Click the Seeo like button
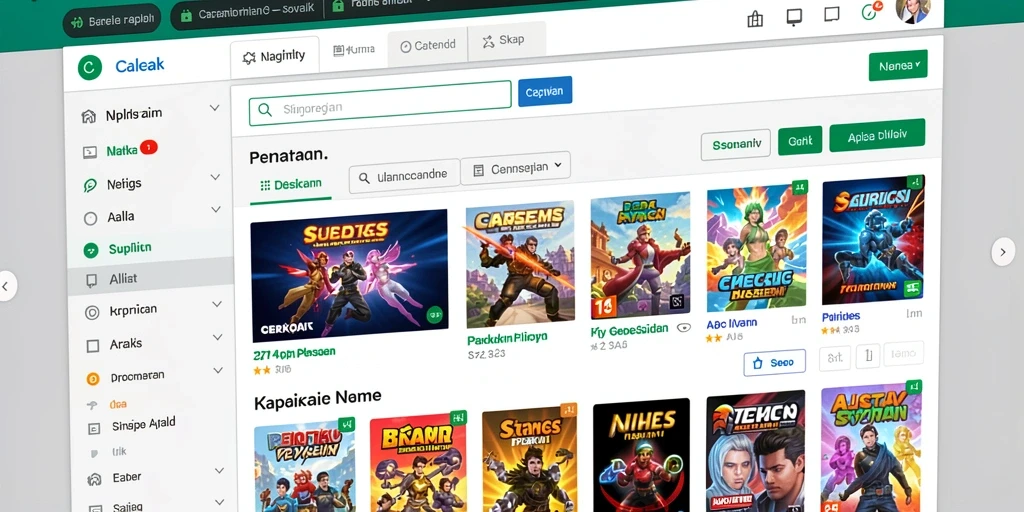 pos(775,362)
